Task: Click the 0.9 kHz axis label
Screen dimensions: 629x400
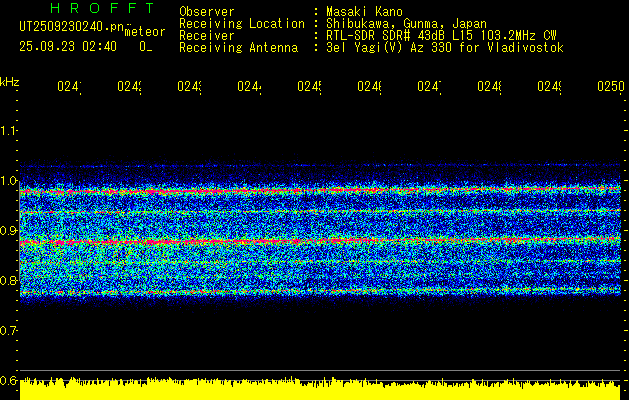Action: point(8,230)
